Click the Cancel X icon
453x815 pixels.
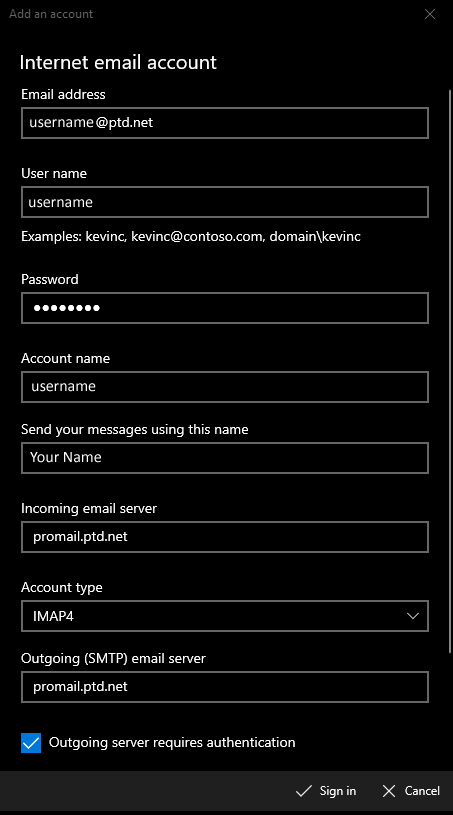[x=389, y=791]
